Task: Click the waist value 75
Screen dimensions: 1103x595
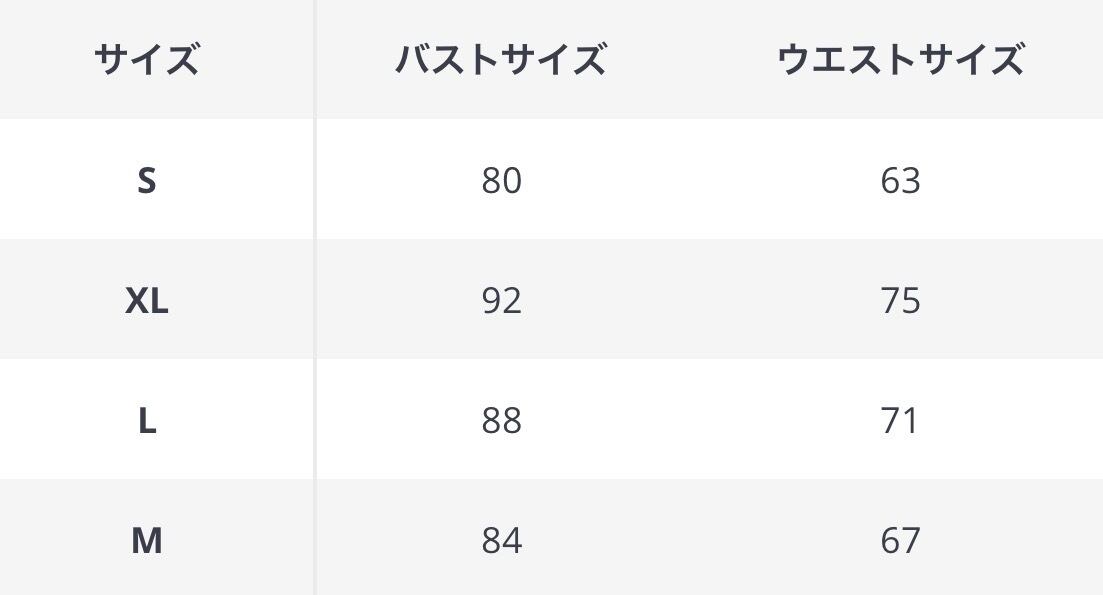Action: [900, 301]
